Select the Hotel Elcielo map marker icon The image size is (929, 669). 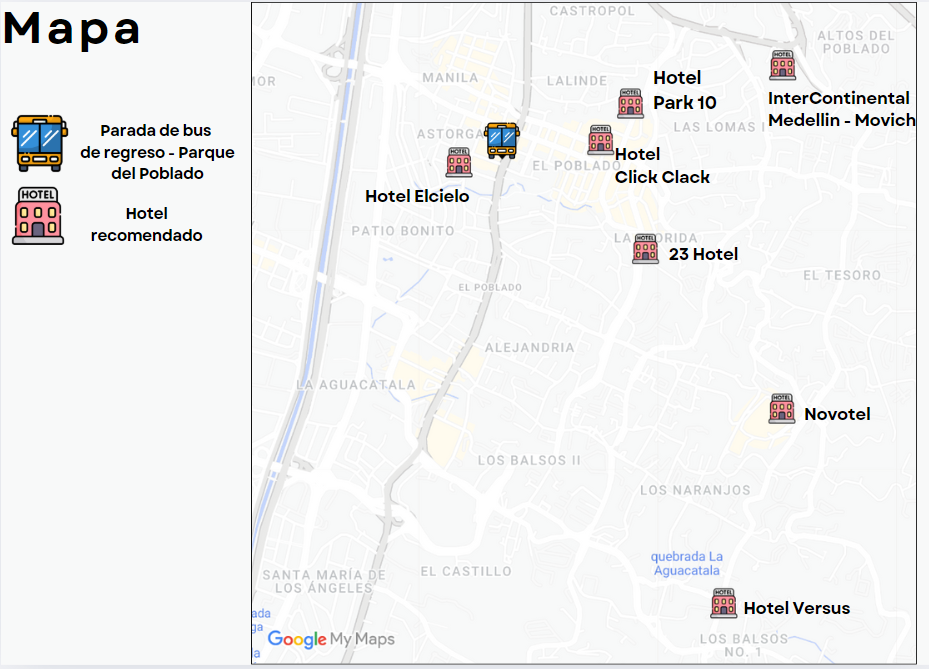point(459,162)
